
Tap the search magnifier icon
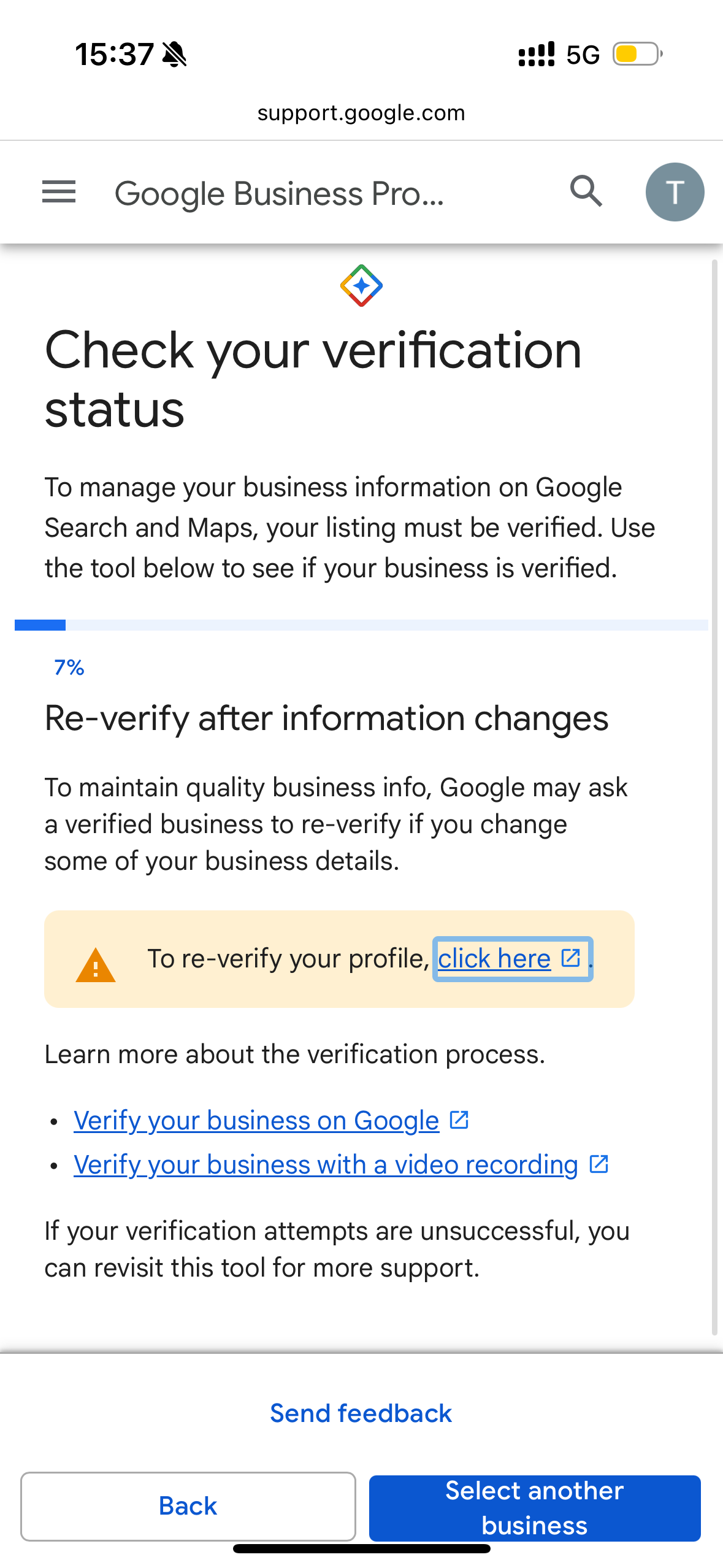(586, 191)
